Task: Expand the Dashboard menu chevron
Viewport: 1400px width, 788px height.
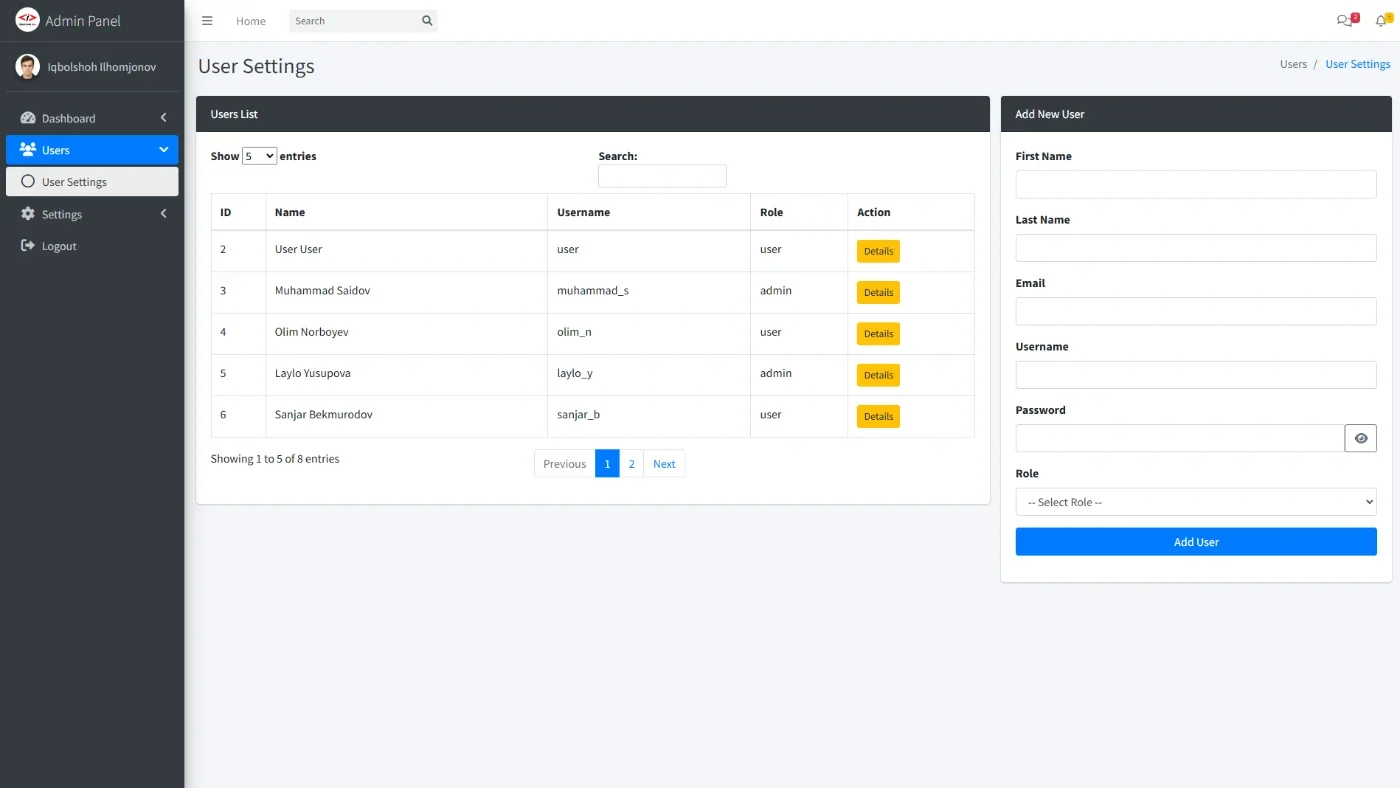Action: tap(163, 118)
